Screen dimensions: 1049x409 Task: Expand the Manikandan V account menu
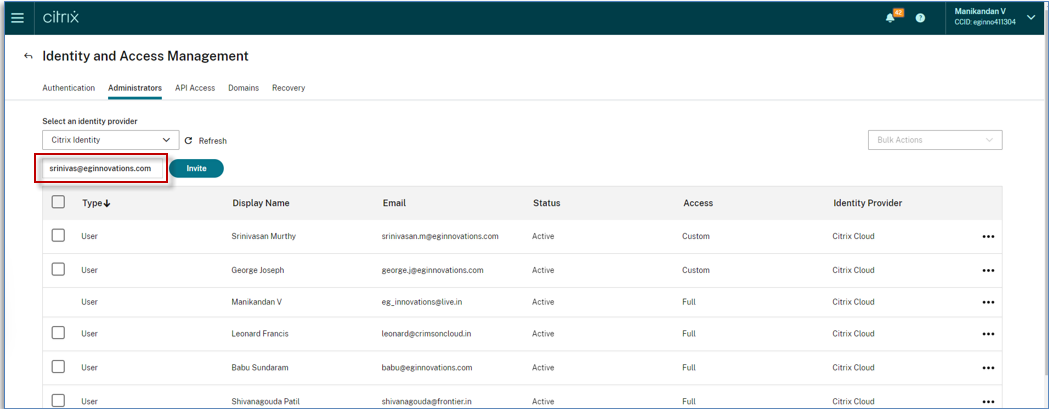(x=1030, y=17)
